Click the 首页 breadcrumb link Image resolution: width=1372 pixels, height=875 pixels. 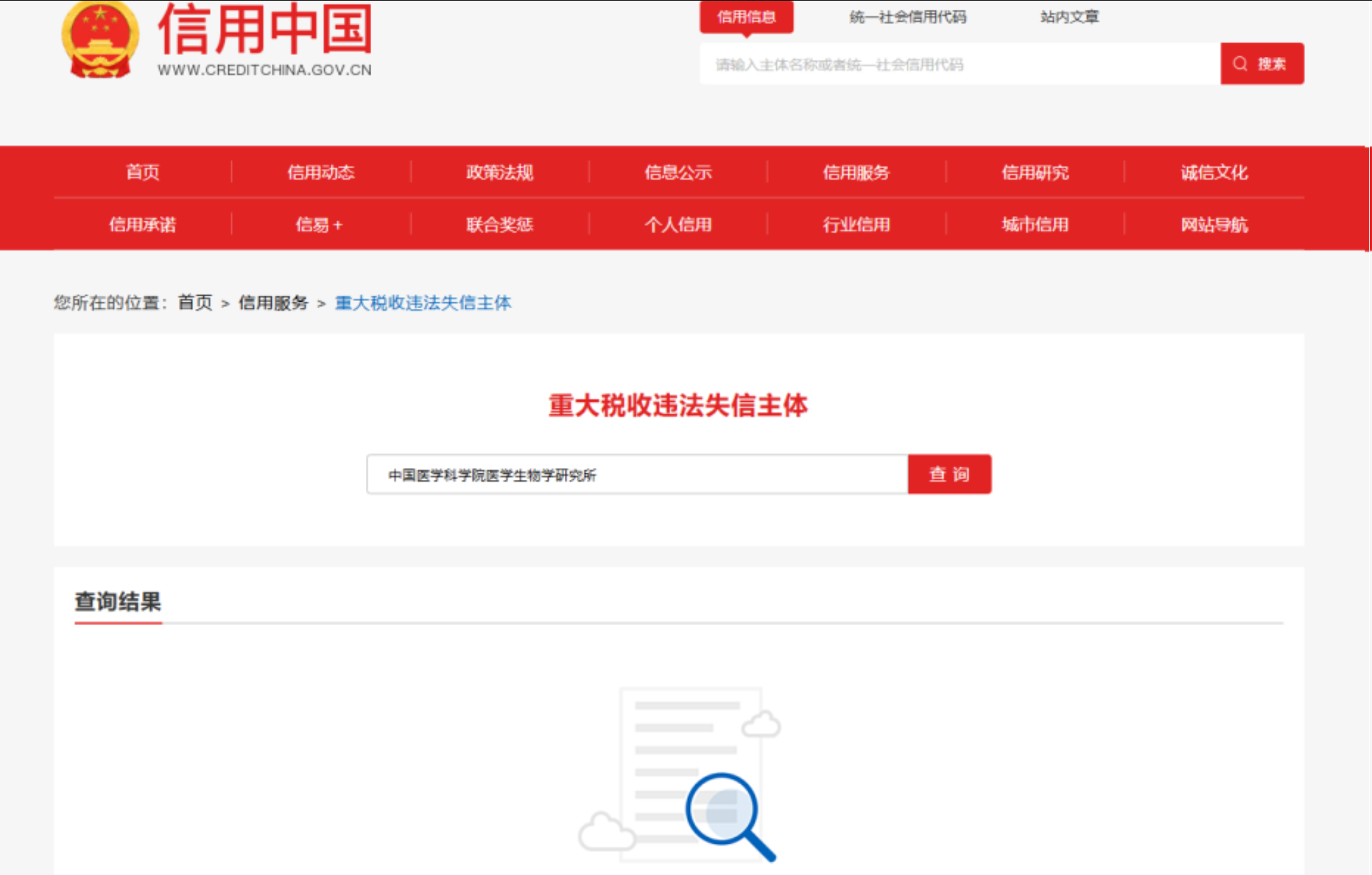tap(196, 303)
